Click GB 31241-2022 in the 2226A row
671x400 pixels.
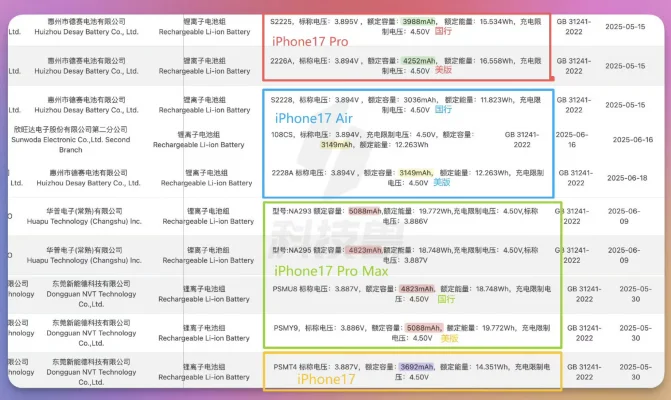tap(574, 66)
